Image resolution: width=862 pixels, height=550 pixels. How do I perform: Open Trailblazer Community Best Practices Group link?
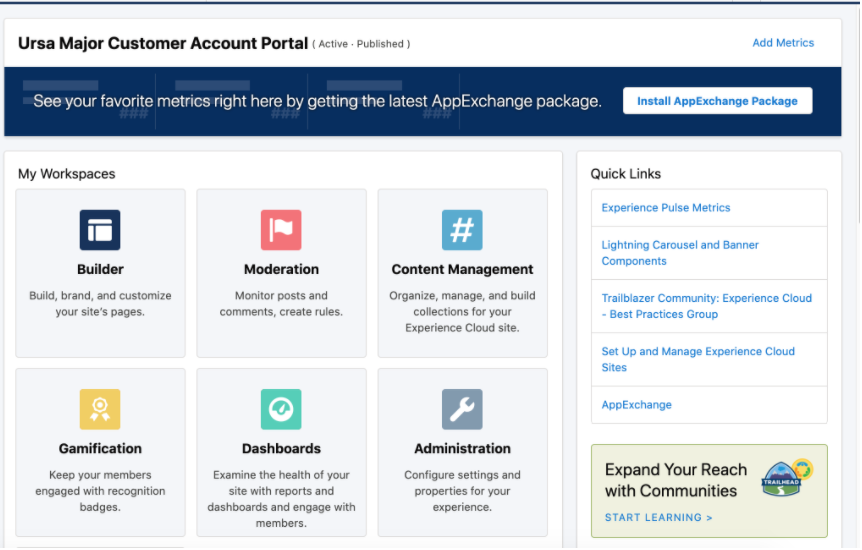[706, 306]
